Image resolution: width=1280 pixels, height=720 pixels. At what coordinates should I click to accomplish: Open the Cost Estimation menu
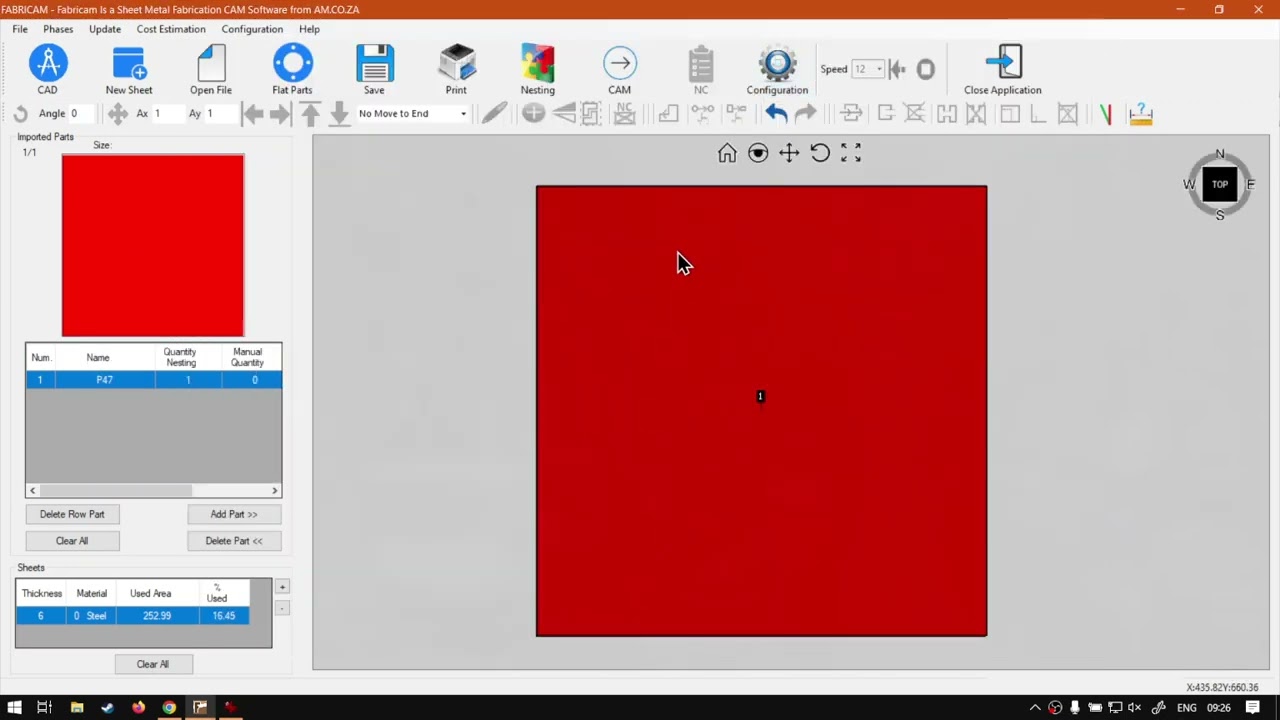(171, 29)
